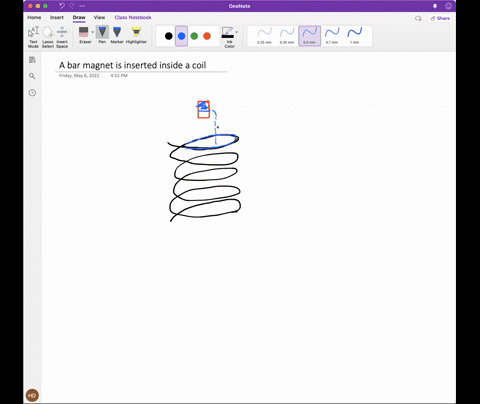
Task: Choose the 1 mm pen thickness
Action: (355, 36)
